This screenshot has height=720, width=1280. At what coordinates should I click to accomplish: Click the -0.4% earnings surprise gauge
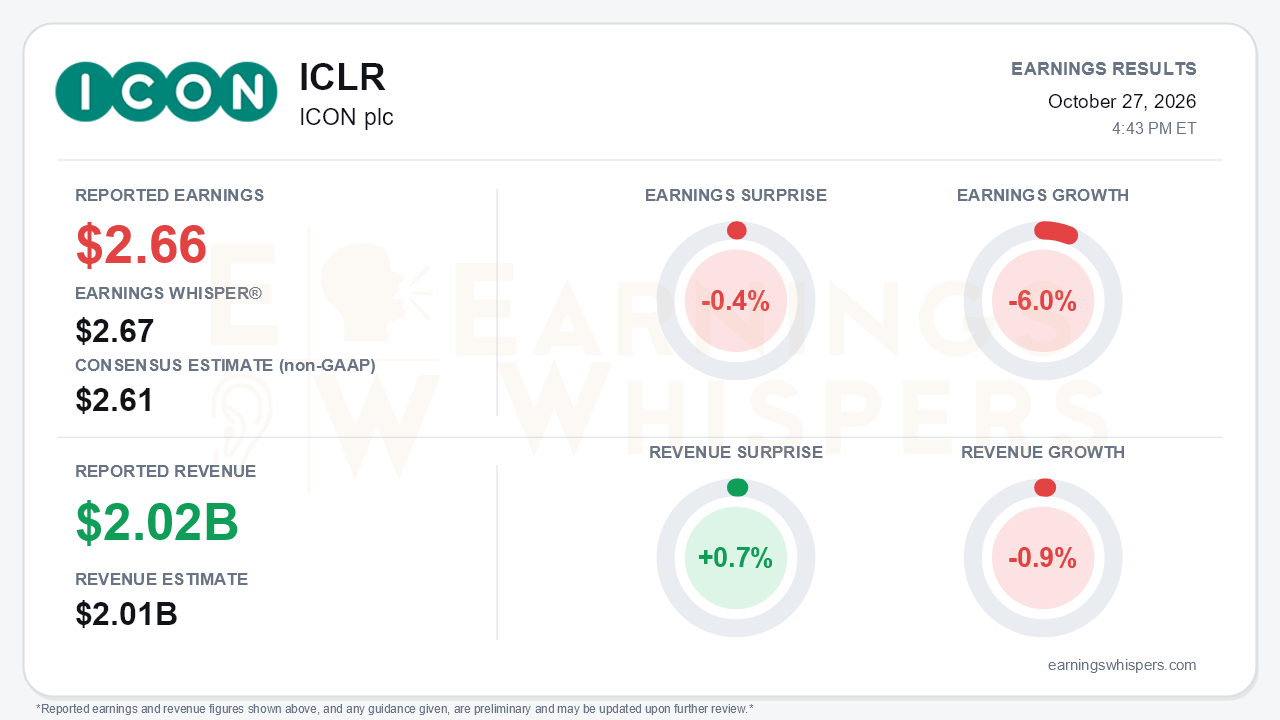coord(736,301)
